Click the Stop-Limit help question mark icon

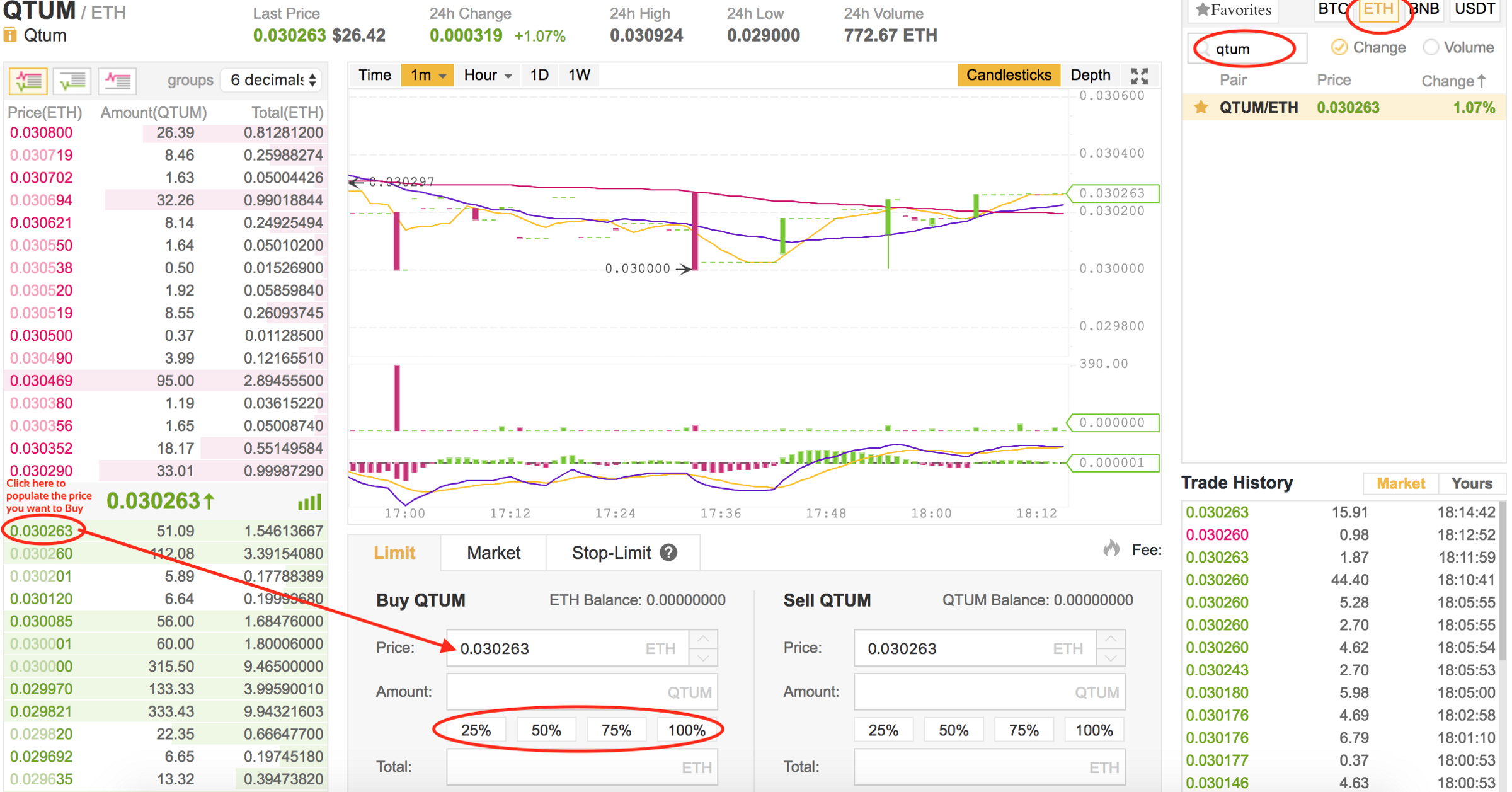(x=668, y=553)
